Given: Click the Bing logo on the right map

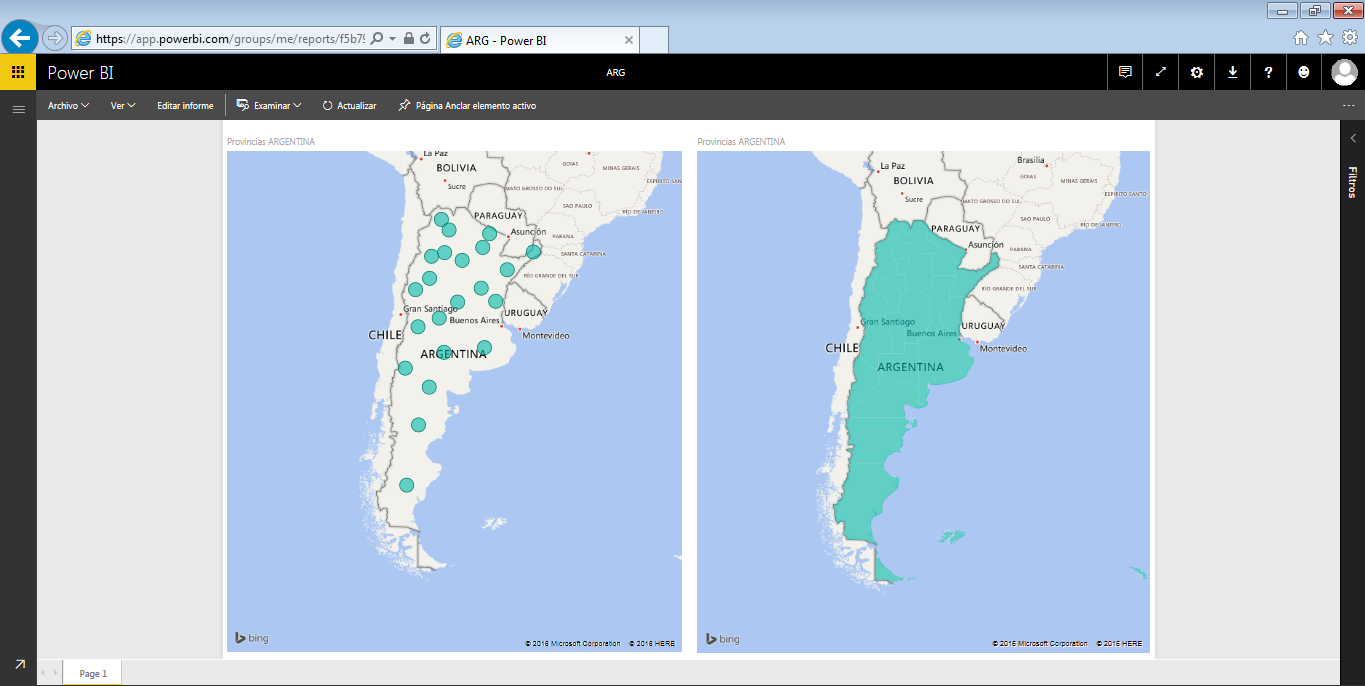Looking at the screenshot, I should [x=722, y=638].
